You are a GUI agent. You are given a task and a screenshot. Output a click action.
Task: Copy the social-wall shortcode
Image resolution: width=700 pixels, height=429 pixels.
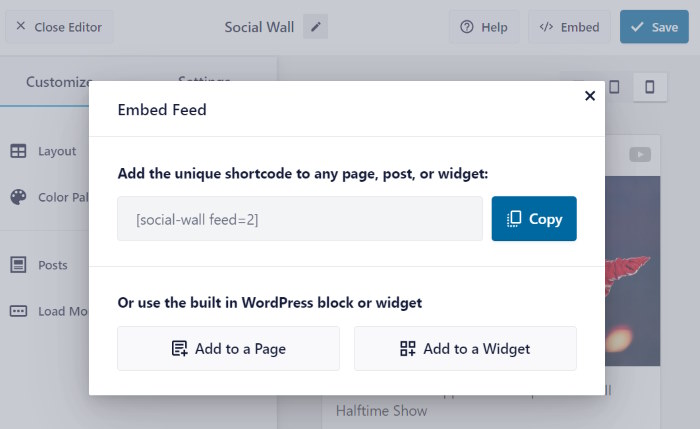point(534,219)
